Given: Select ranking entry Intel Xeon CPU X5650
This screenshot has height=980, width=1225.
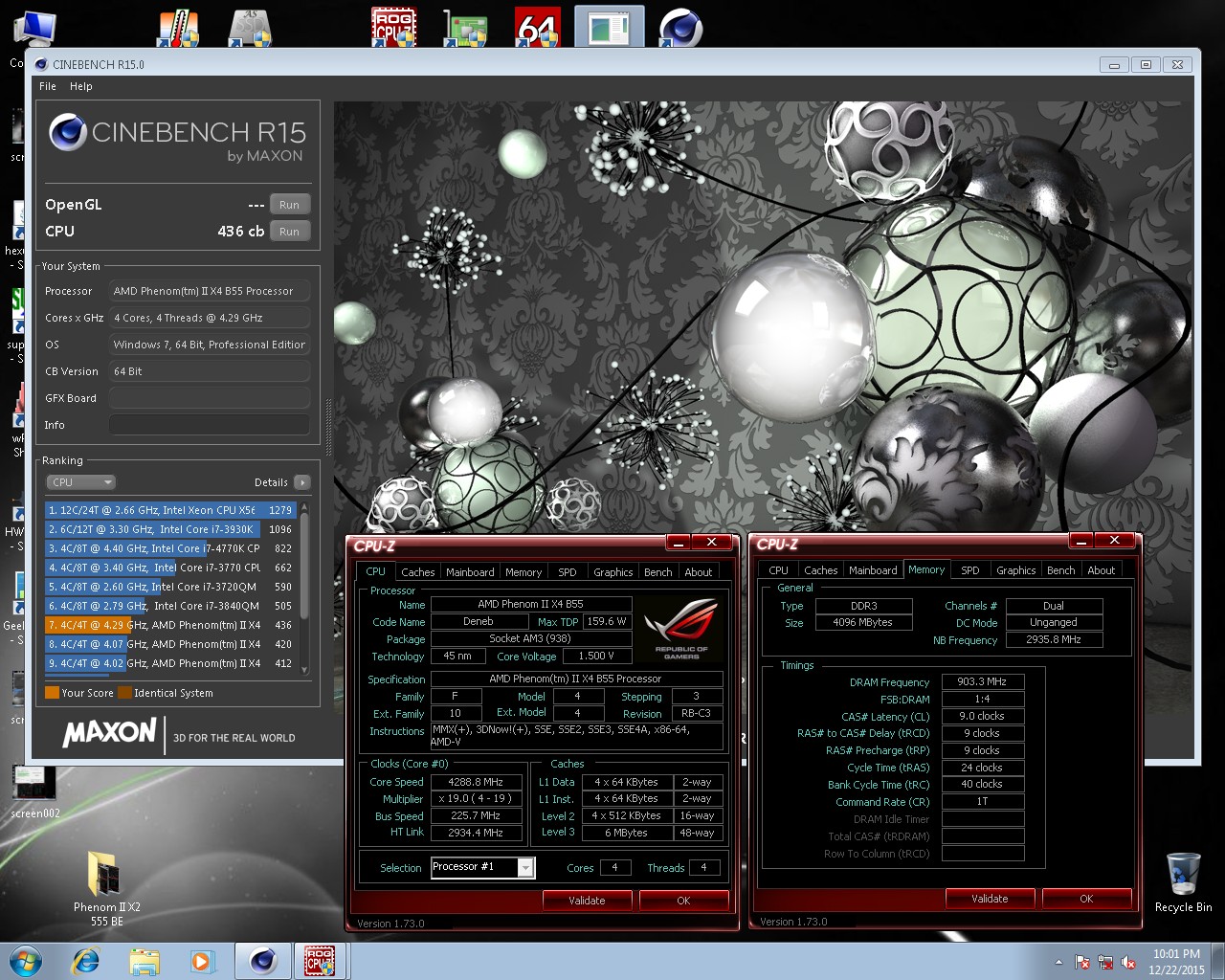Looking at the screenshot, I should (x=170, y=510).
